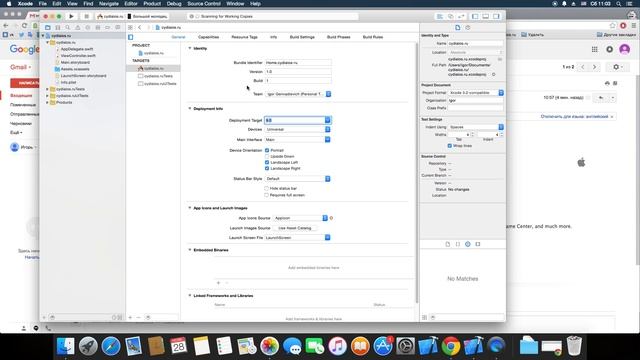Open the File Template library
640x360 pixels.
[x=448, y=244]
